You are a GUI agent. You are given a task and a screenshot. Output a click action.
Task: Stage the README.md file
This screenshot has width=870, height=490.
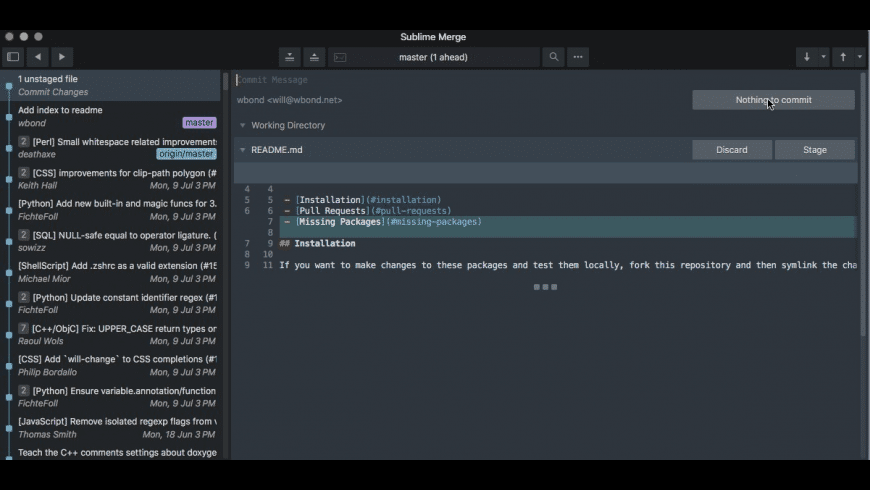814,150
